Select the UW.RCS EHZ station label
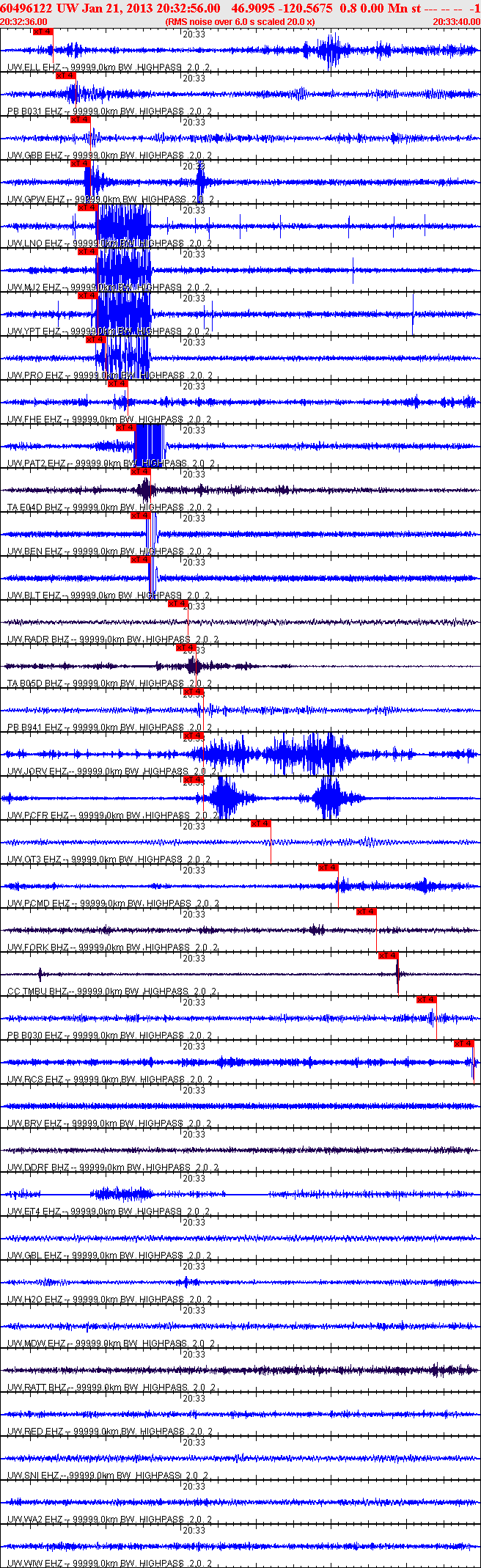The height and width of the screenshot is (1568, 481). click(x=35, y=1080)
